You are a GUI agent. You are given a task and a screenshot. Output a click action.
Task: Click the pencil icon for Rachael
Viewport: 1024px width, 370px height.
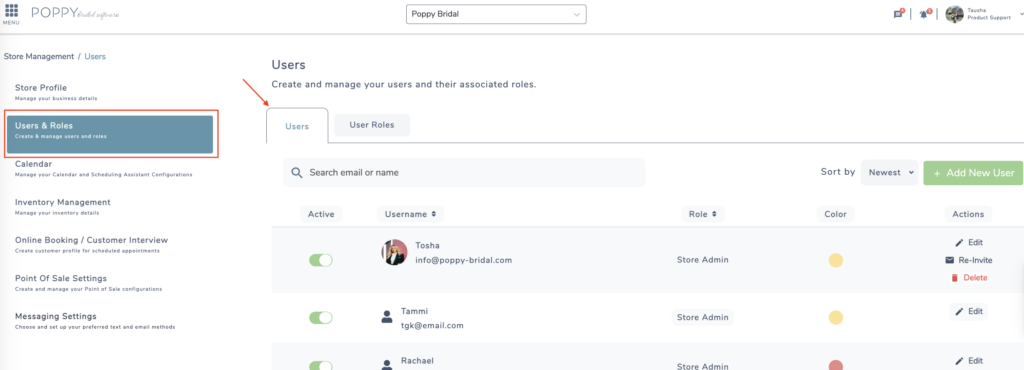(959, 361)
